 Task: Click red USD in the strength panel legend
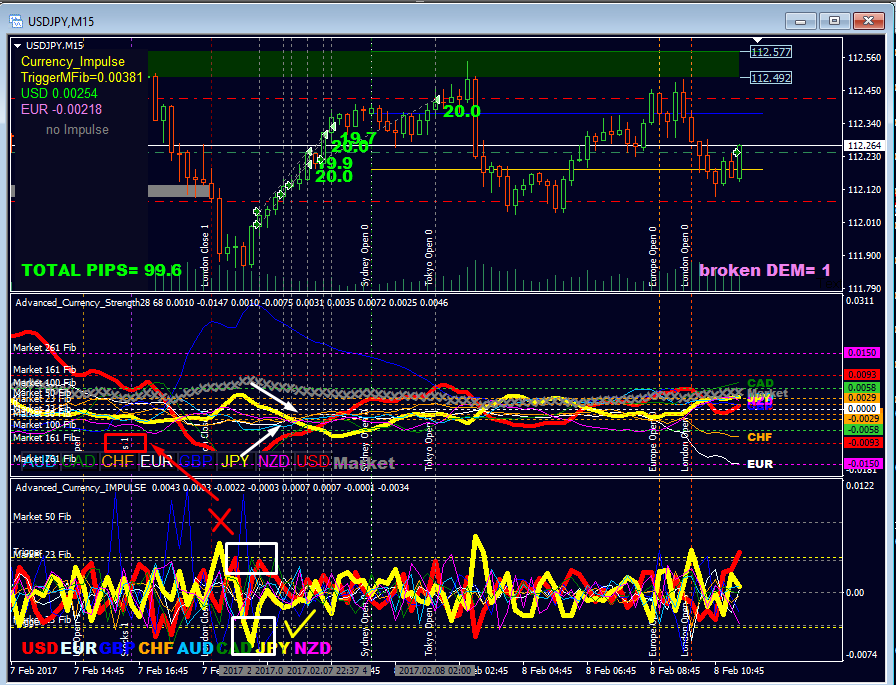point(313,462)
